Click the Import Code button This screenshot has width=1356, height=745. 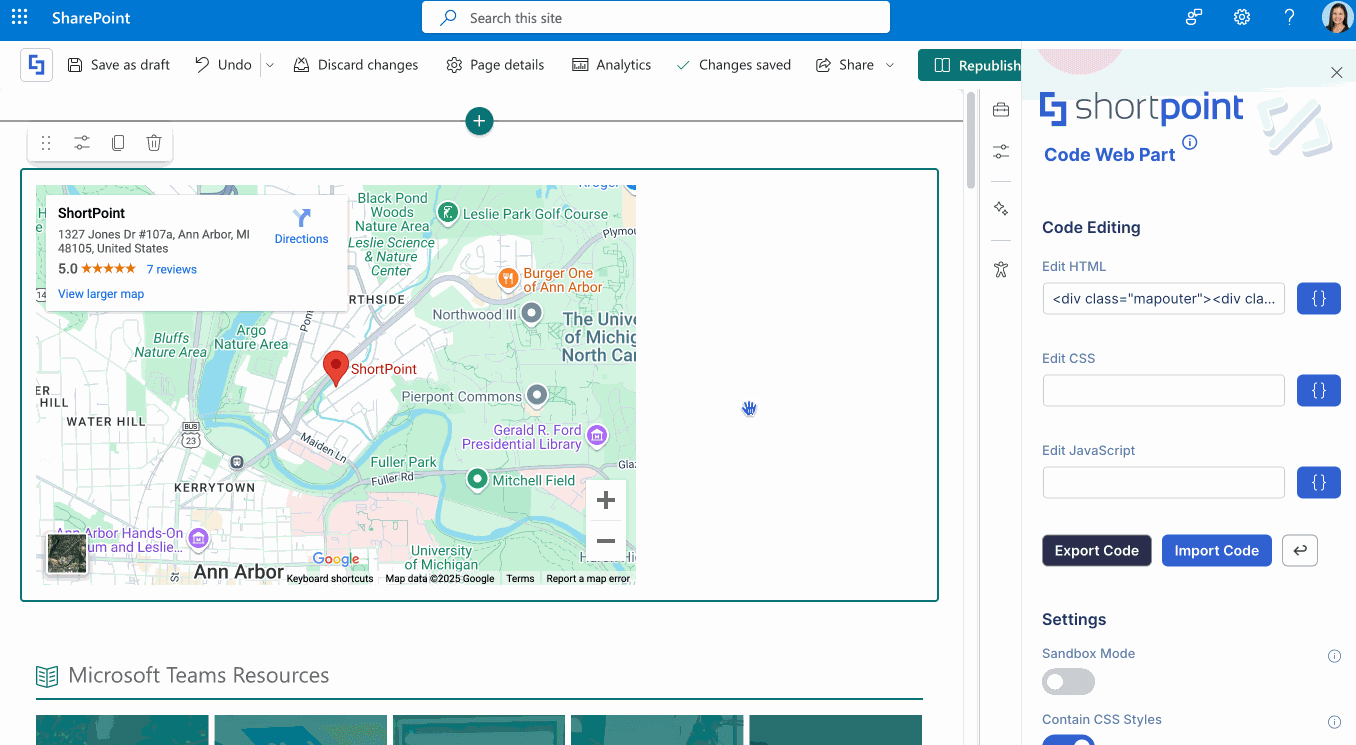pos(1216,551)
